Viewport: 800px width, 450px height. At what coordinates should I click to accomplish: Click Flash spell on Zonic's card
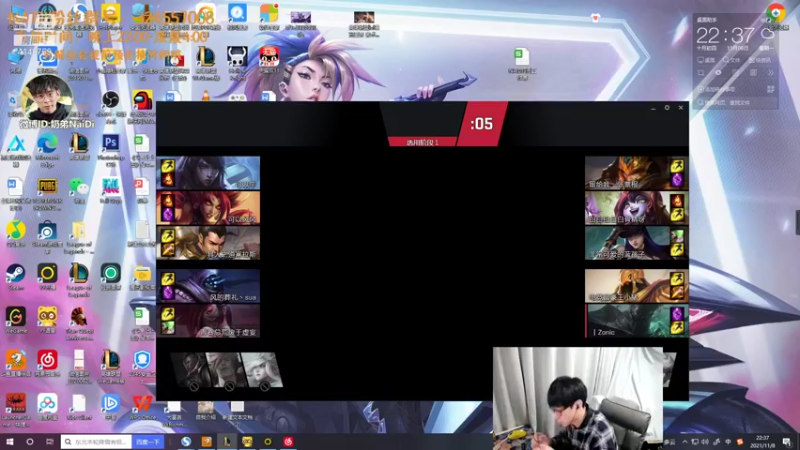tap(677, 327)
